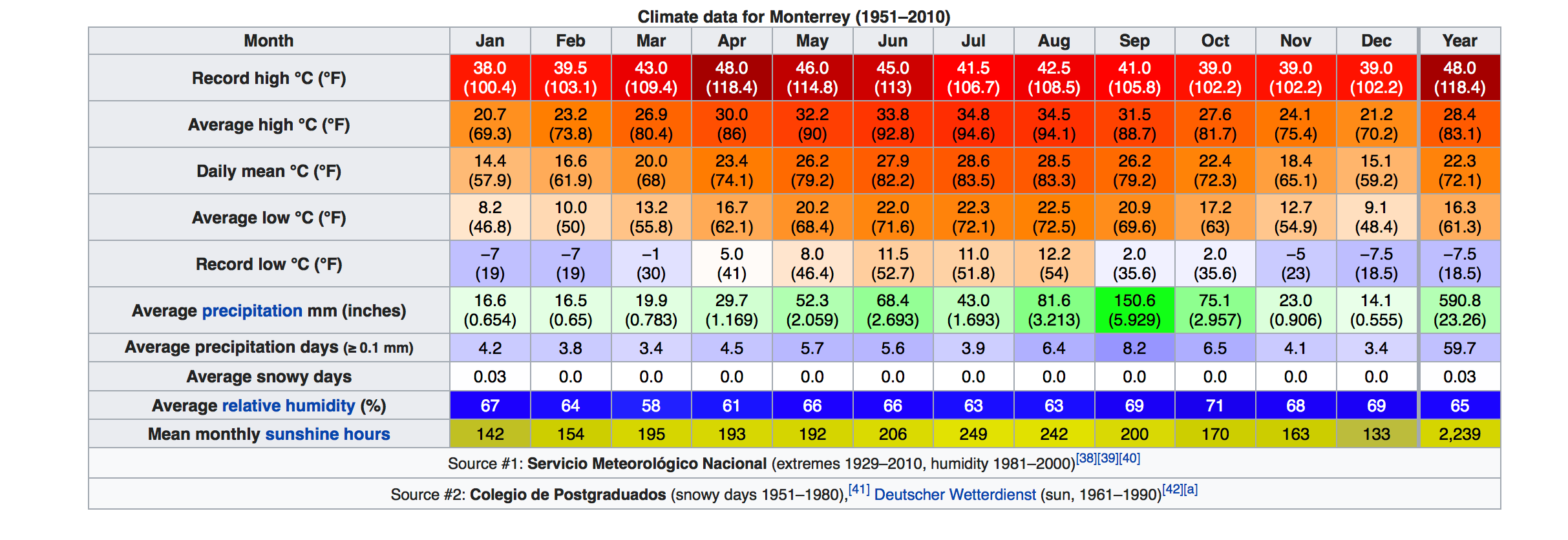This screenshot has width=1568, height=540.
Task: Select the Jun column header
Action: (x=893, y=41)
